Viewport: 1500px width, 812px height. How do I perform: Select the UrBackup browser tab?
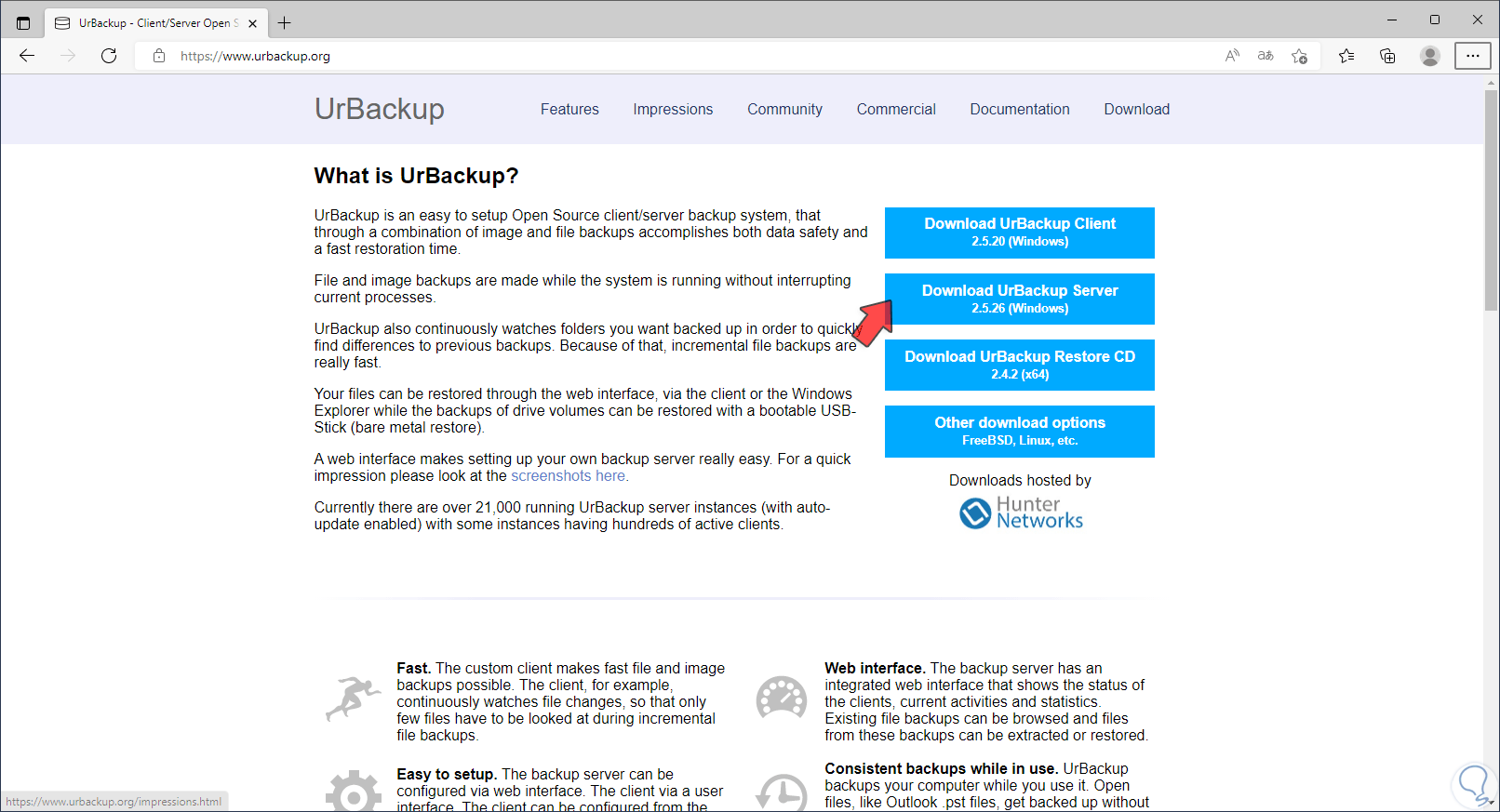[156, 23]
